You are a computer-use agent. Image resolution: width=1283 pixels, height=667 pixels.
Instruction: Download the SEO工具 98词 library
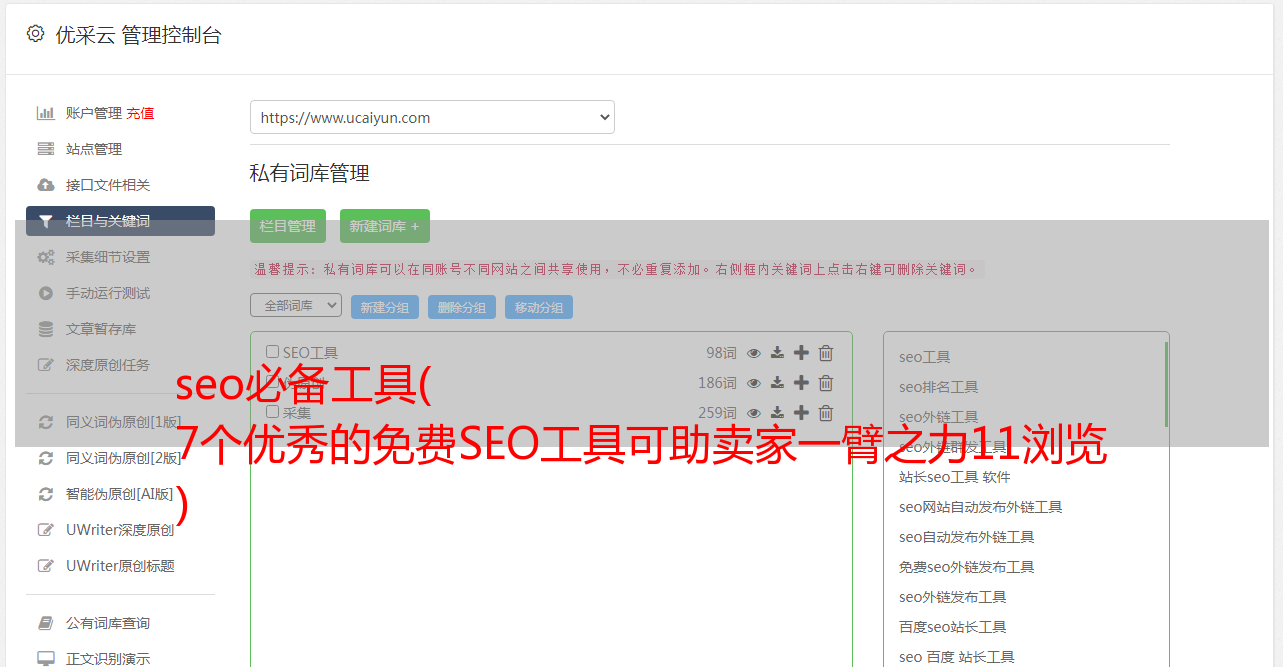(777, 353)
